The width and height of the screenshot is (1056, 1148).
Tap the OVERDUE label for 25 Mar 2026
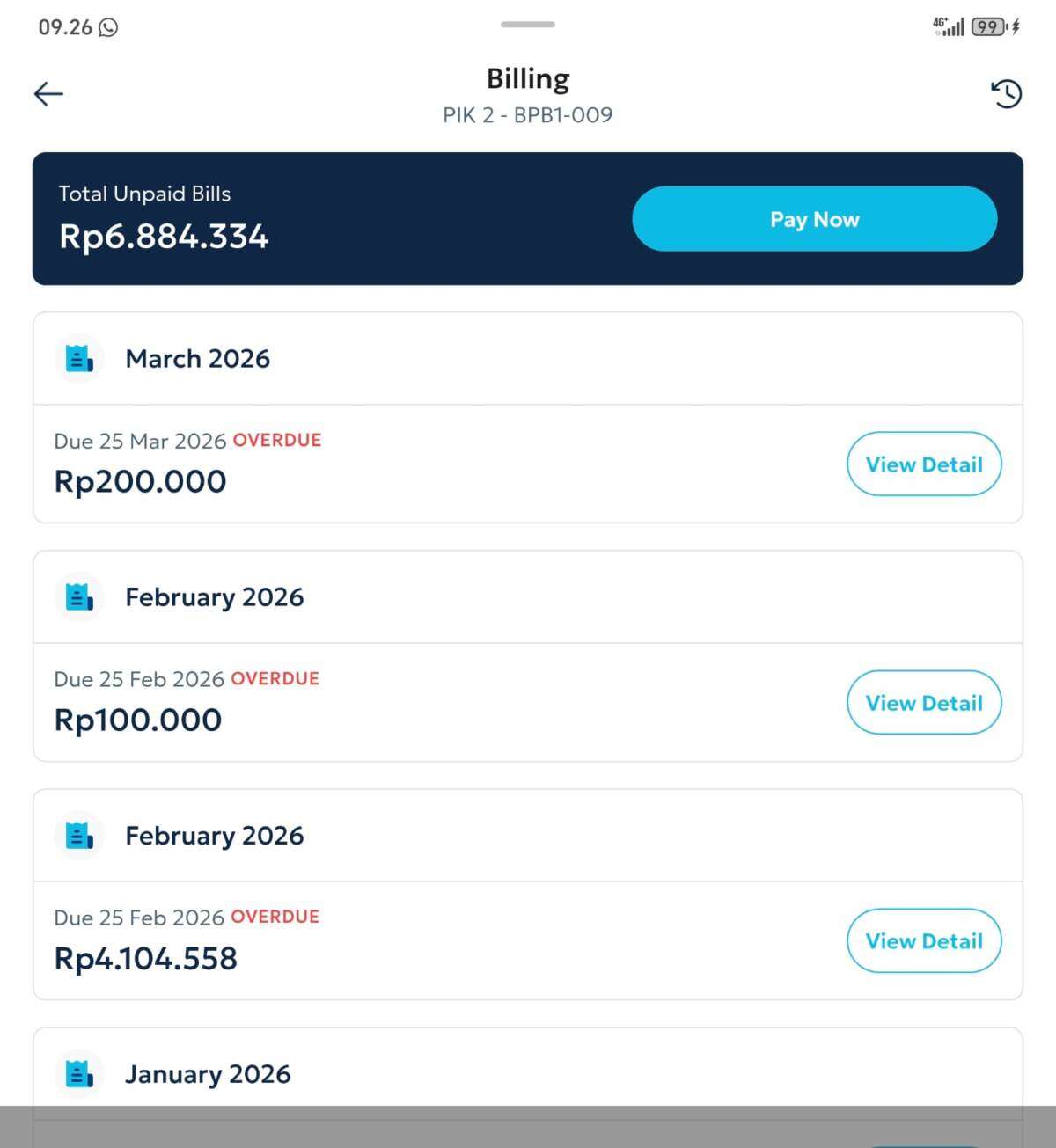277,440
